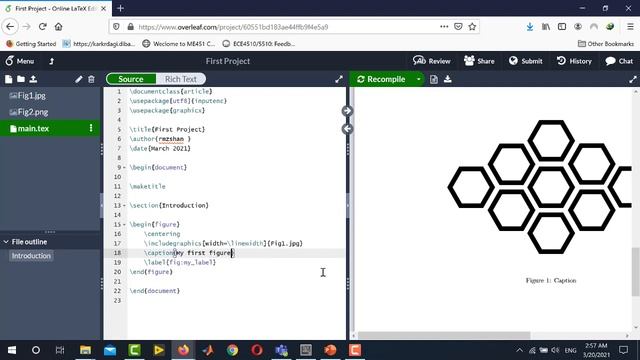Open the Firefox downloads icon
The height and width of the screenshot is (360, 640).
tap(530, 27)
